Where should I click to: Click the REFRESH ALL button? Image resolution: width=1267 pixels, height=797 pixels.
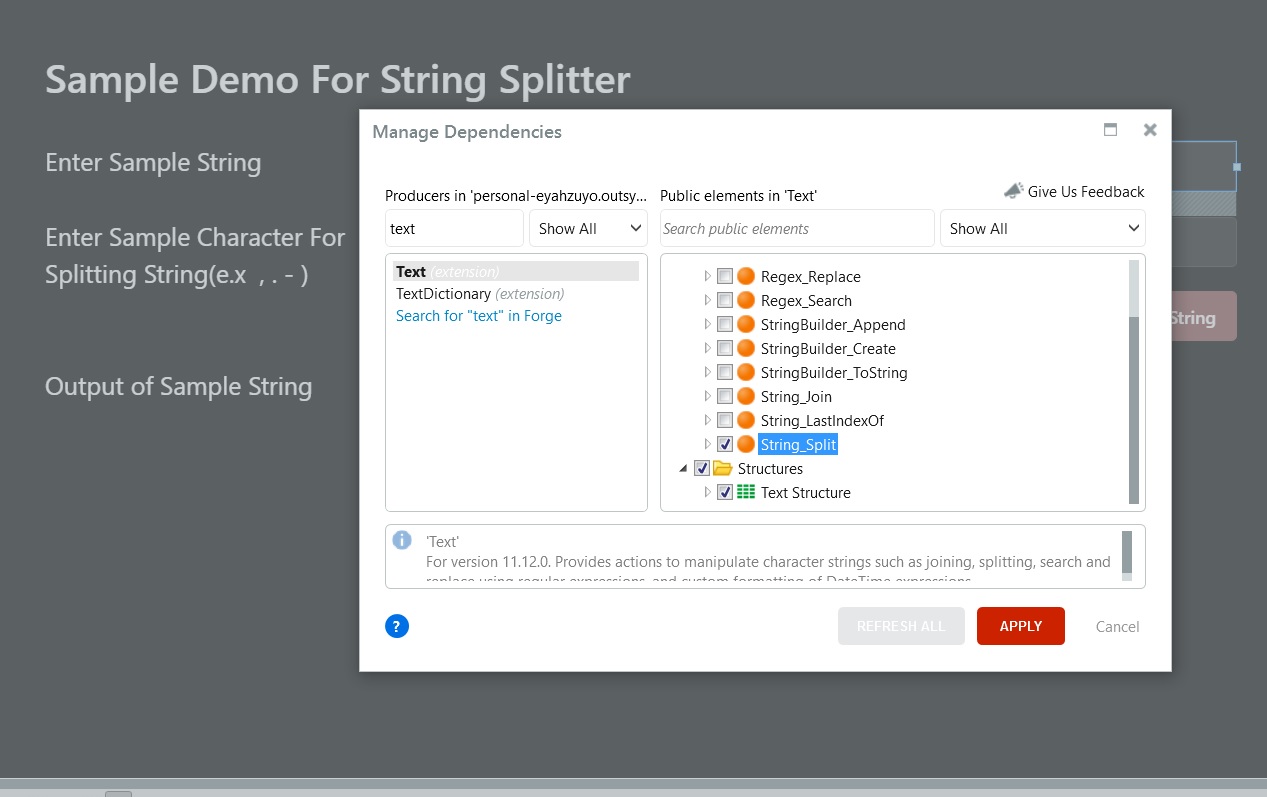click(x=901, y=626)
